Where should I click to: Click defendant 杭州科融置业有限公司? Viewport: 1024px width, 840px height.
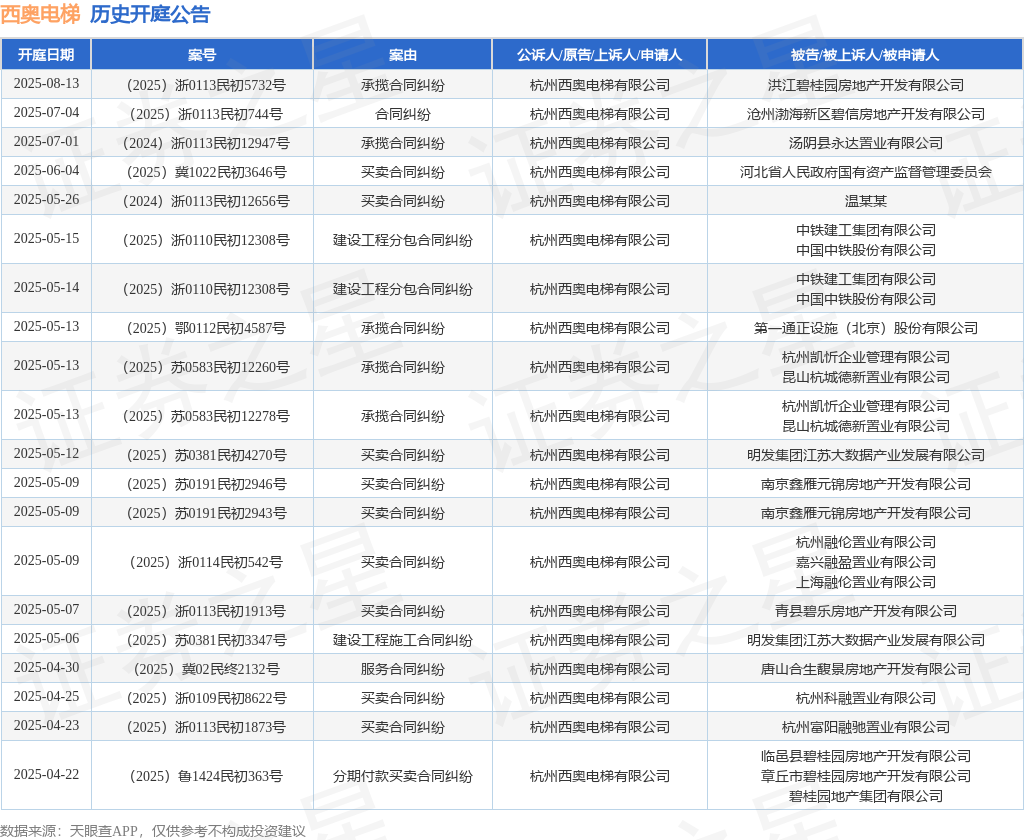coord(865,698)
